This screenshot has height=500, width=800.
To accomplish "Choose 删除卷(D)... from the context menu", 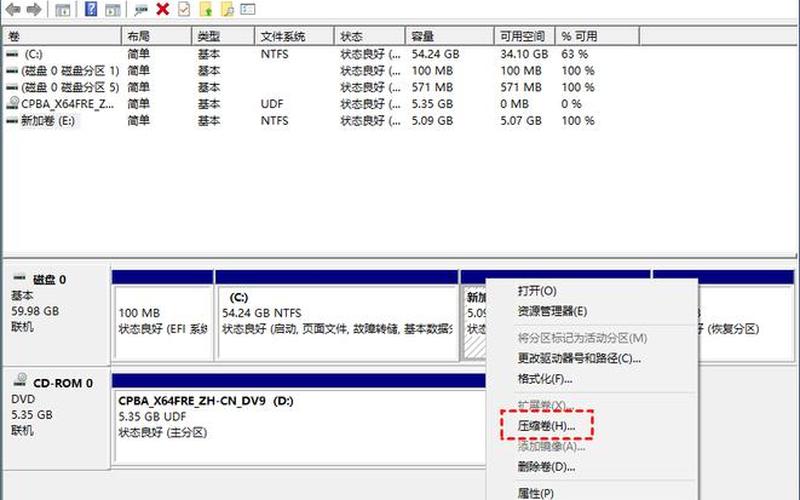I will tap(546, 467).
